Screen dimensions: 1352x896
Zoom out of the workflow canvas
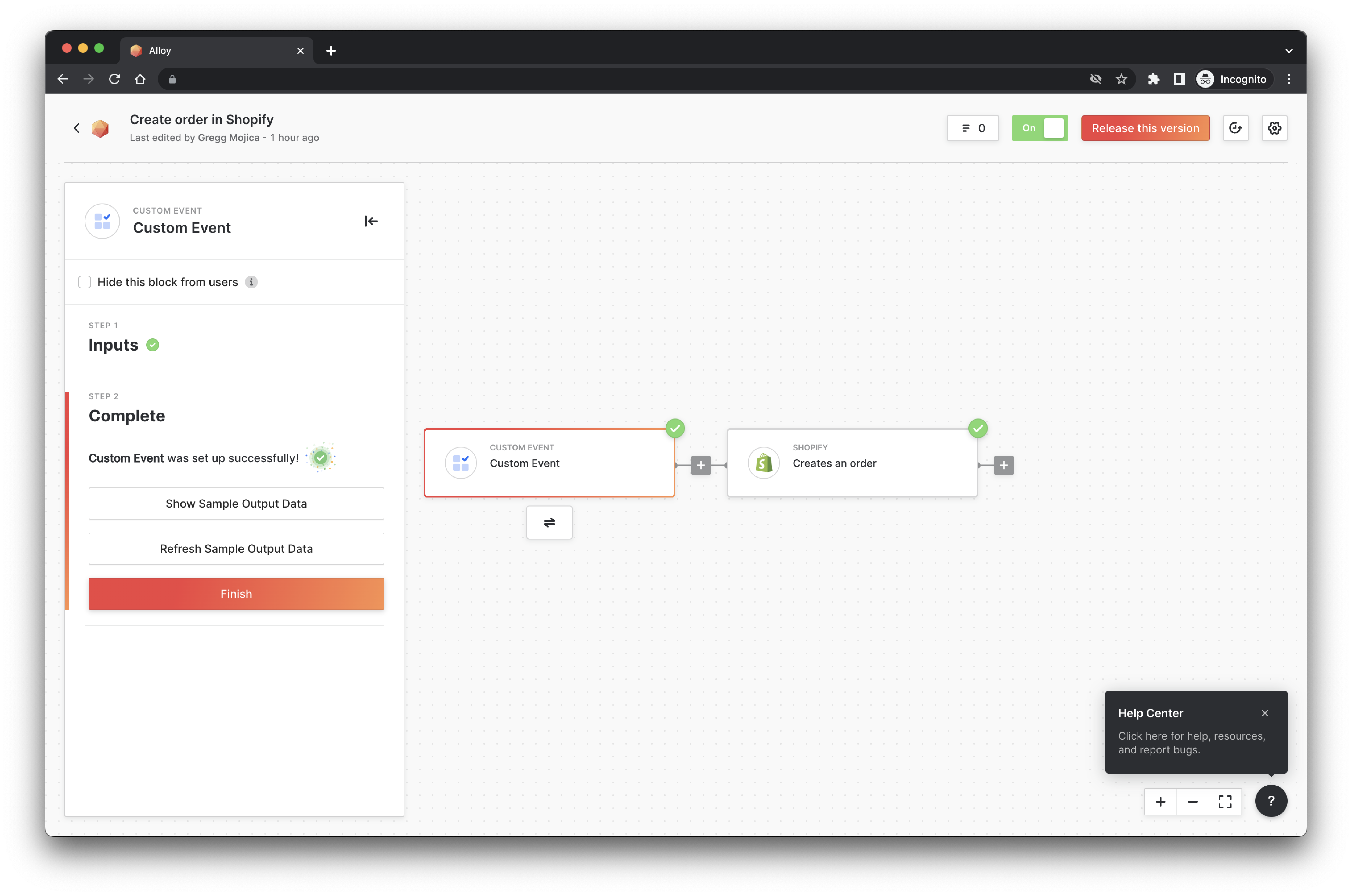tap(1192, 802)
